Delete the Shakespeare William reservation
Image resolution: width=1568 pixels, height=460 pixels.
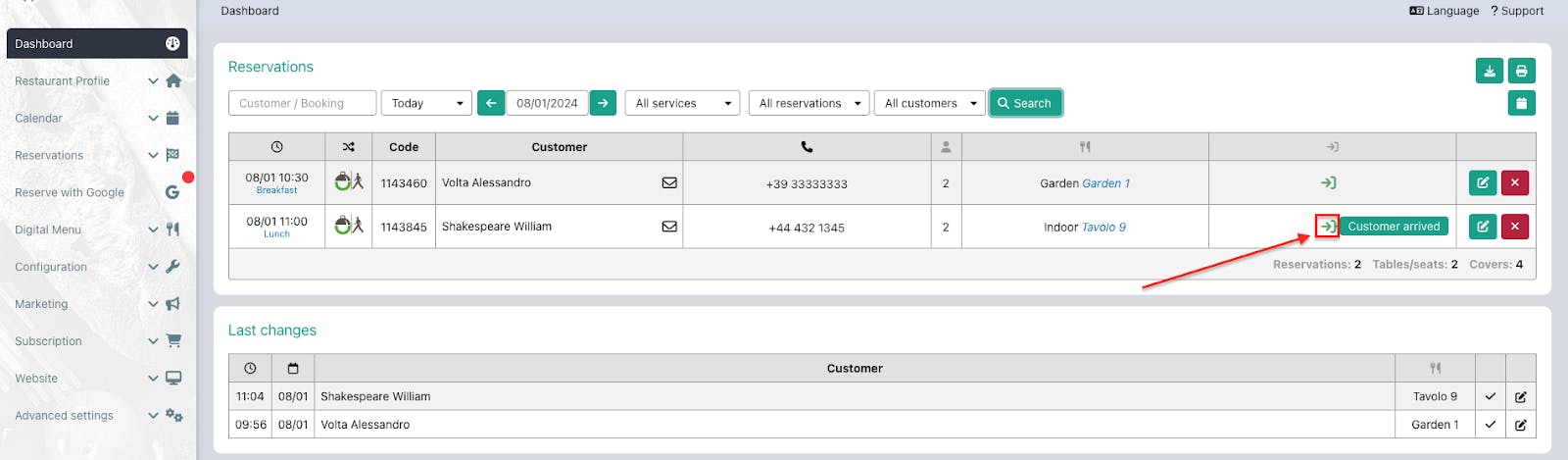pos(1514,227)
